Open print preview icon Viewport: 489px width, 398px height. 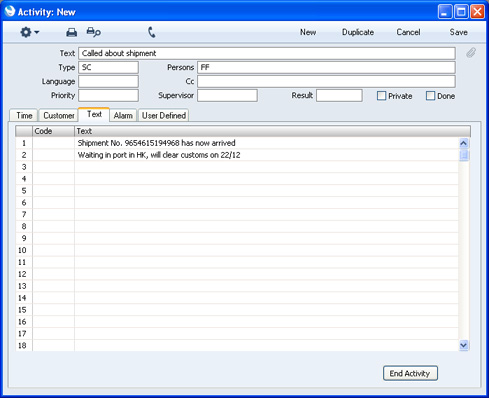tap(93, 32)
